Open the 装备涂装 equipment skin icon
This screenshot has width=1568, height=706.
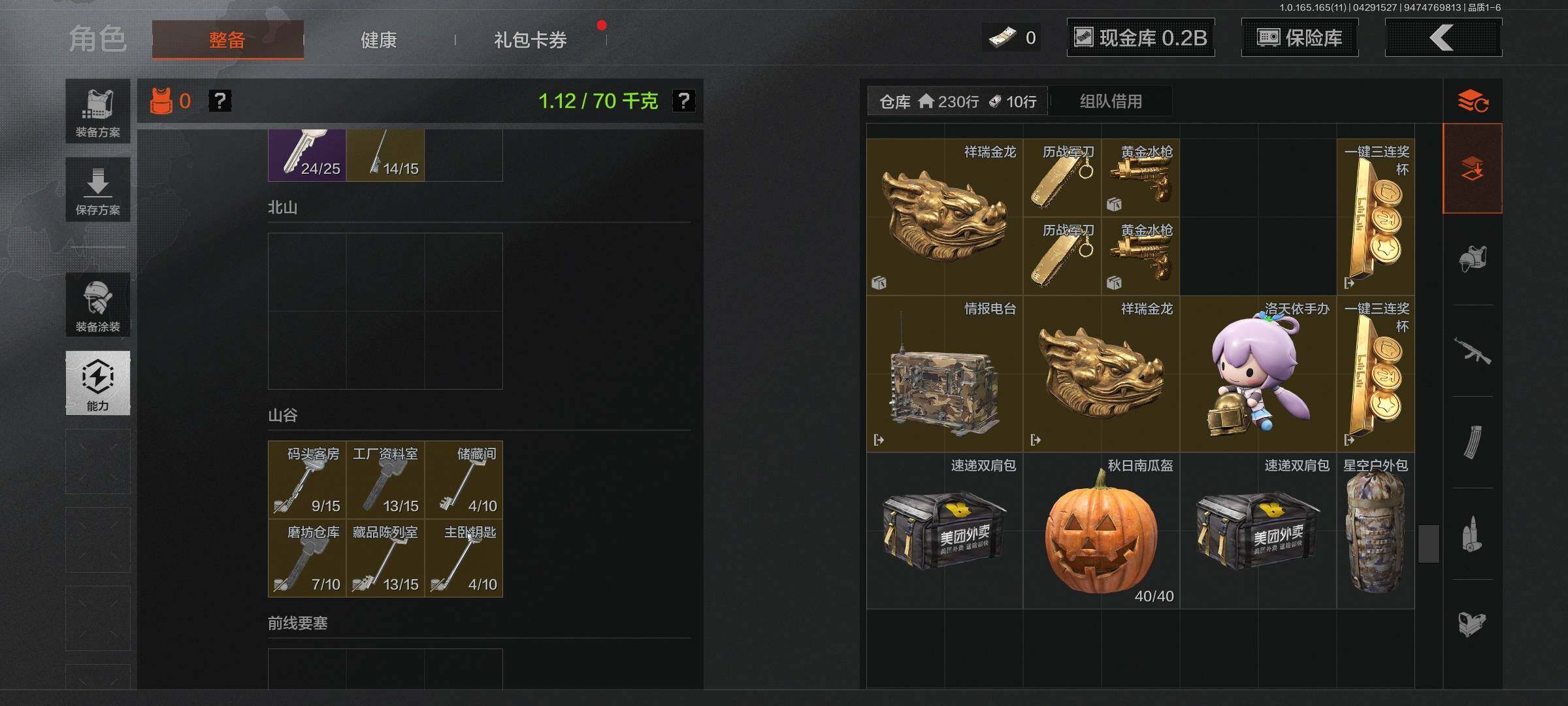click(x=98, y=305)
